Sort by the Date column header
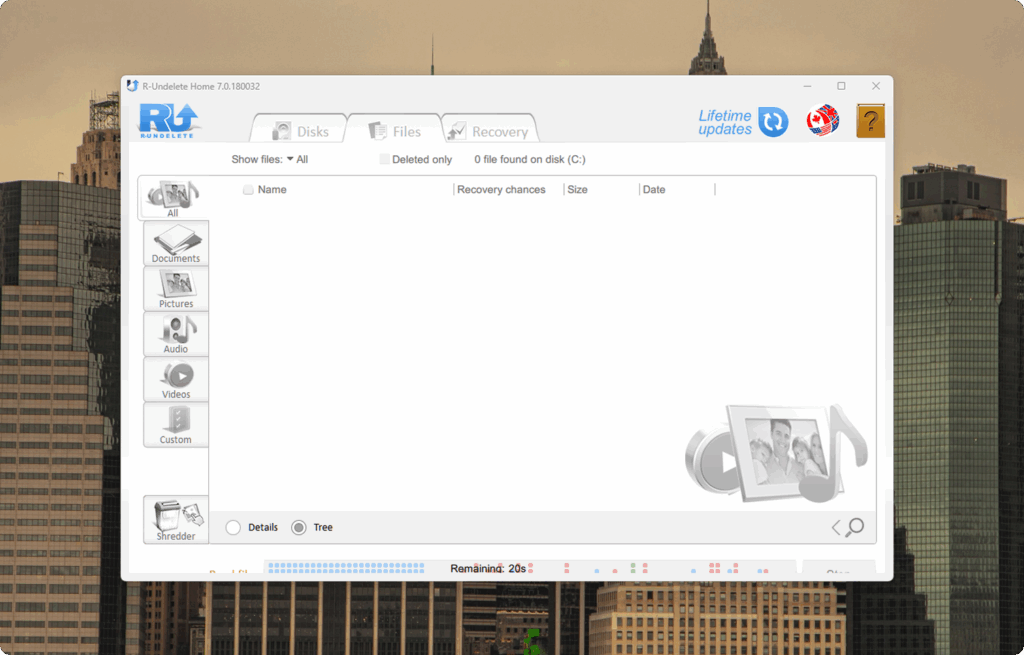 pyautogui.click(x=654, y=189)
